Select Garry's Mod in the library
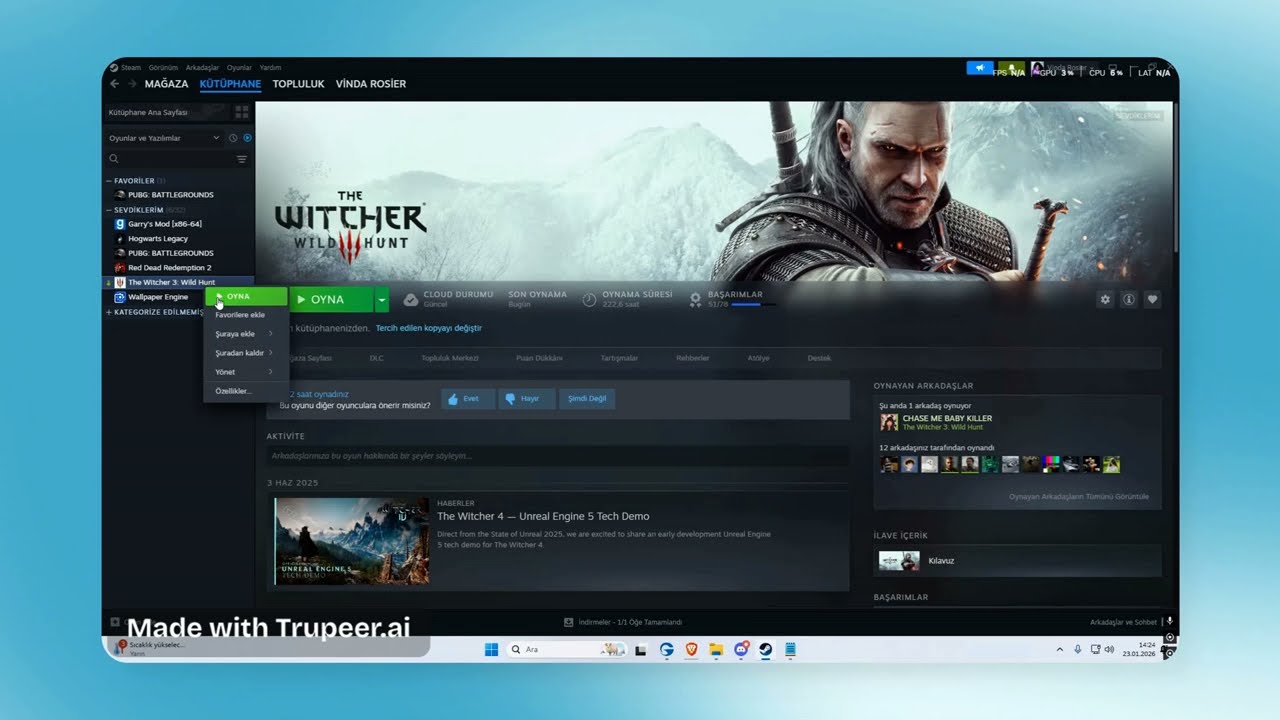This screenshot has height=720, width=1280. click(164, 224)
